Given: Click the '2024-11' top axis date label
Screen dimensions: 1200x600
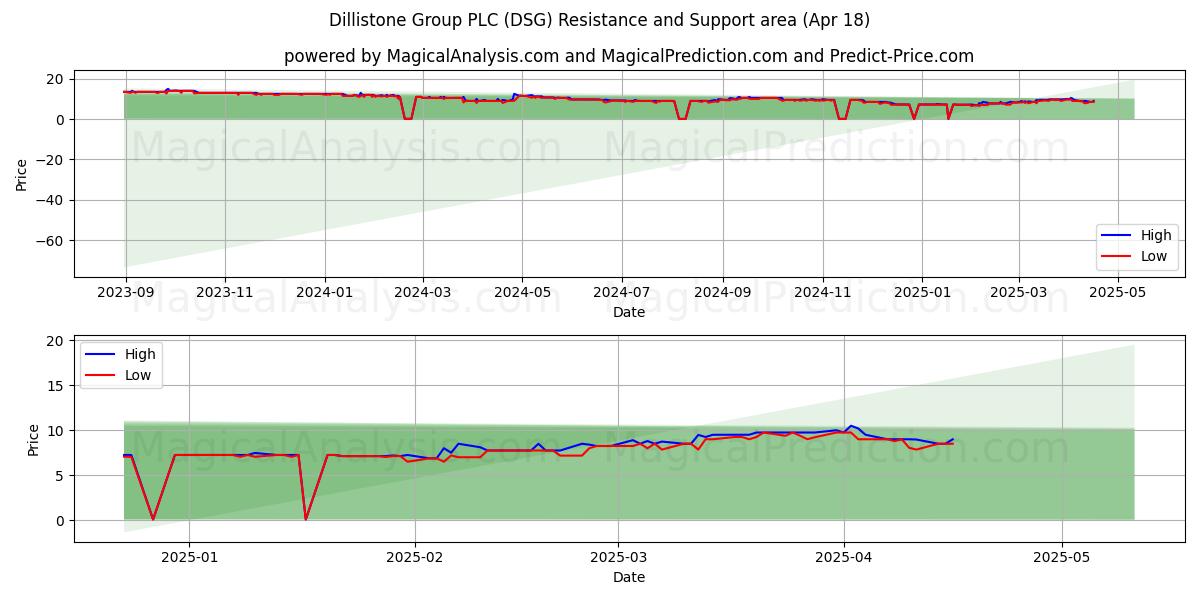Looking at the screenshot, I should 823,294.
